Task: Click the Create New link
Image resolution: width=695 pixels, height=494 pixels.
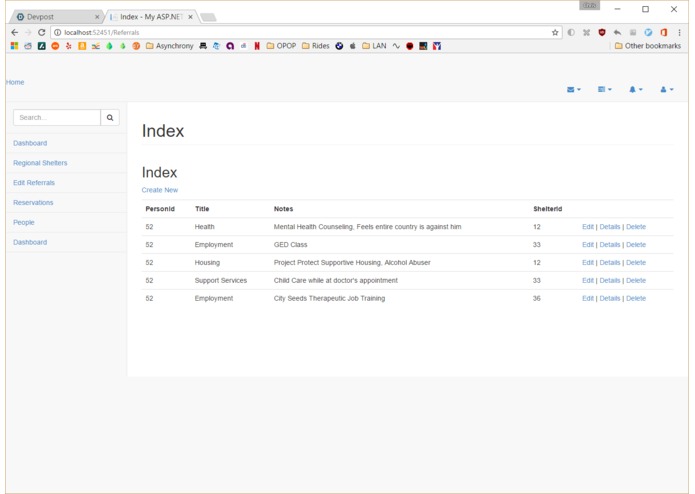Action: 160,190
